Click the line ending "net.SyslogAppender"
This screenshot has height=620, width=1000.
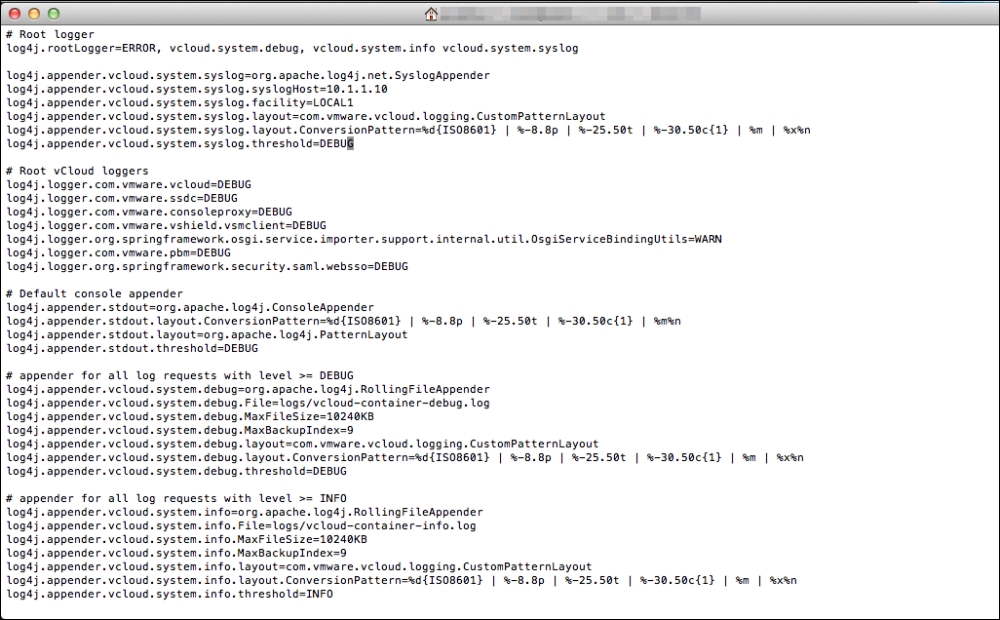[x=249, y=75]
